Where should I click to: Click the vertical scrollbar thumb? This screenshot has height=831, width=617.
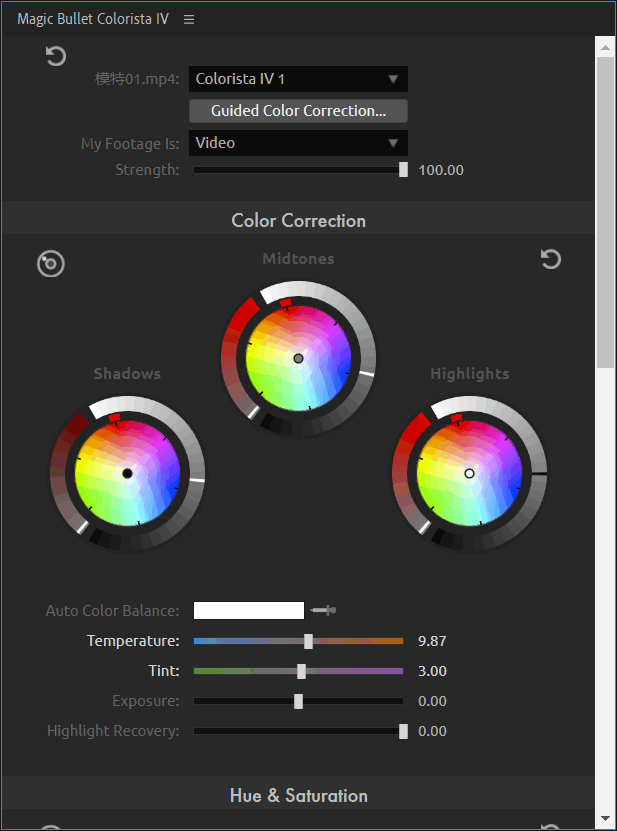[605, 212]
